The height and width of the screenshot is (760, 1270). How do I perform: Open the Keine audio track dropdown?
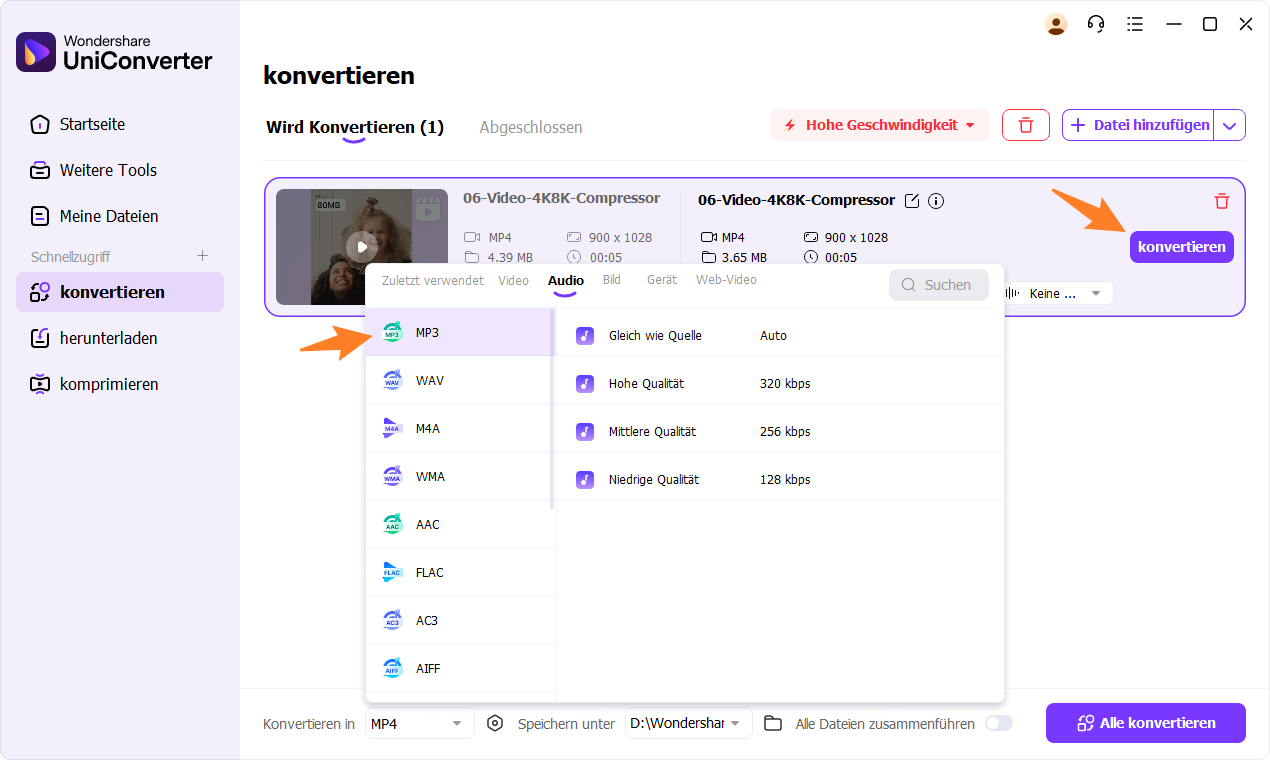coord(1056,293)
